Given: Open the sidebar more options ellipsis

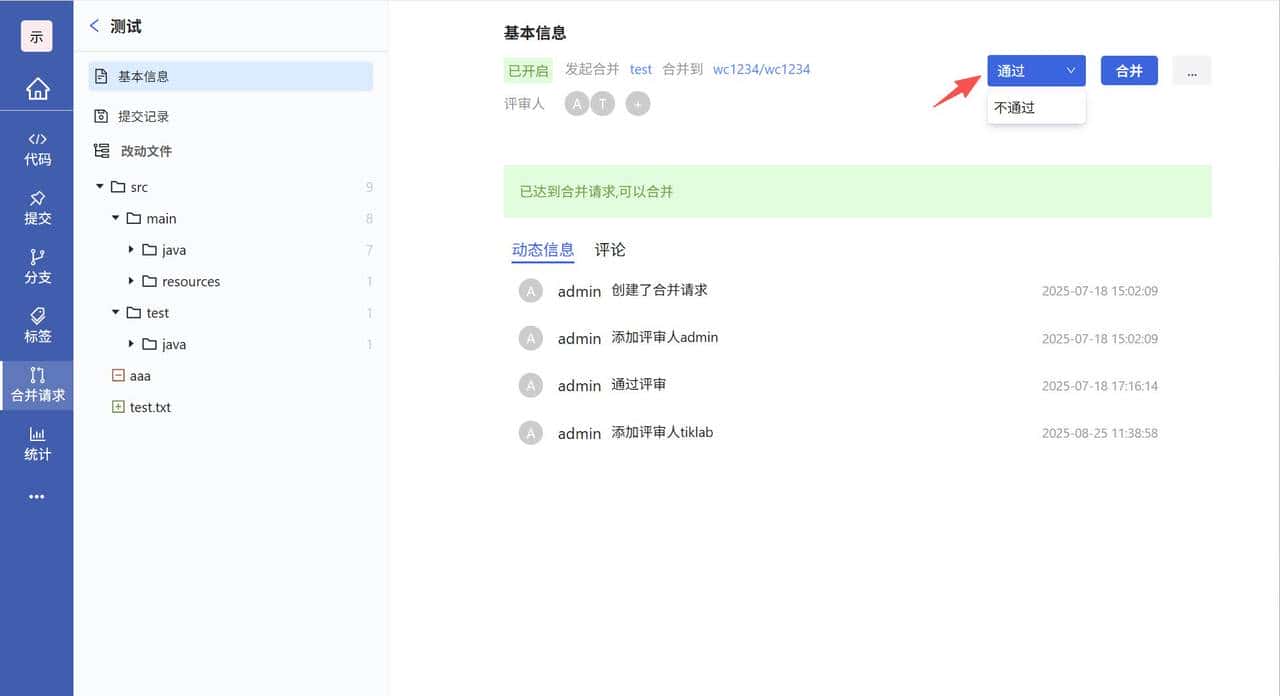Looking at the screenshot, I should [x=37, y=497].
